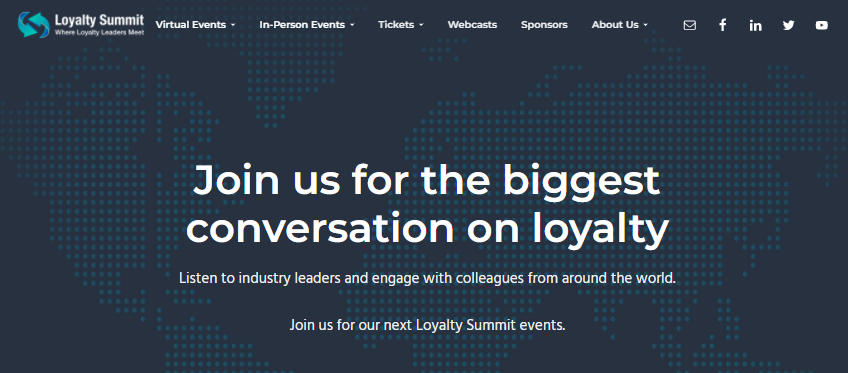848x373 pixels.
Task: Expand the About Us dropdown arrow
Action: coord(646,25)
